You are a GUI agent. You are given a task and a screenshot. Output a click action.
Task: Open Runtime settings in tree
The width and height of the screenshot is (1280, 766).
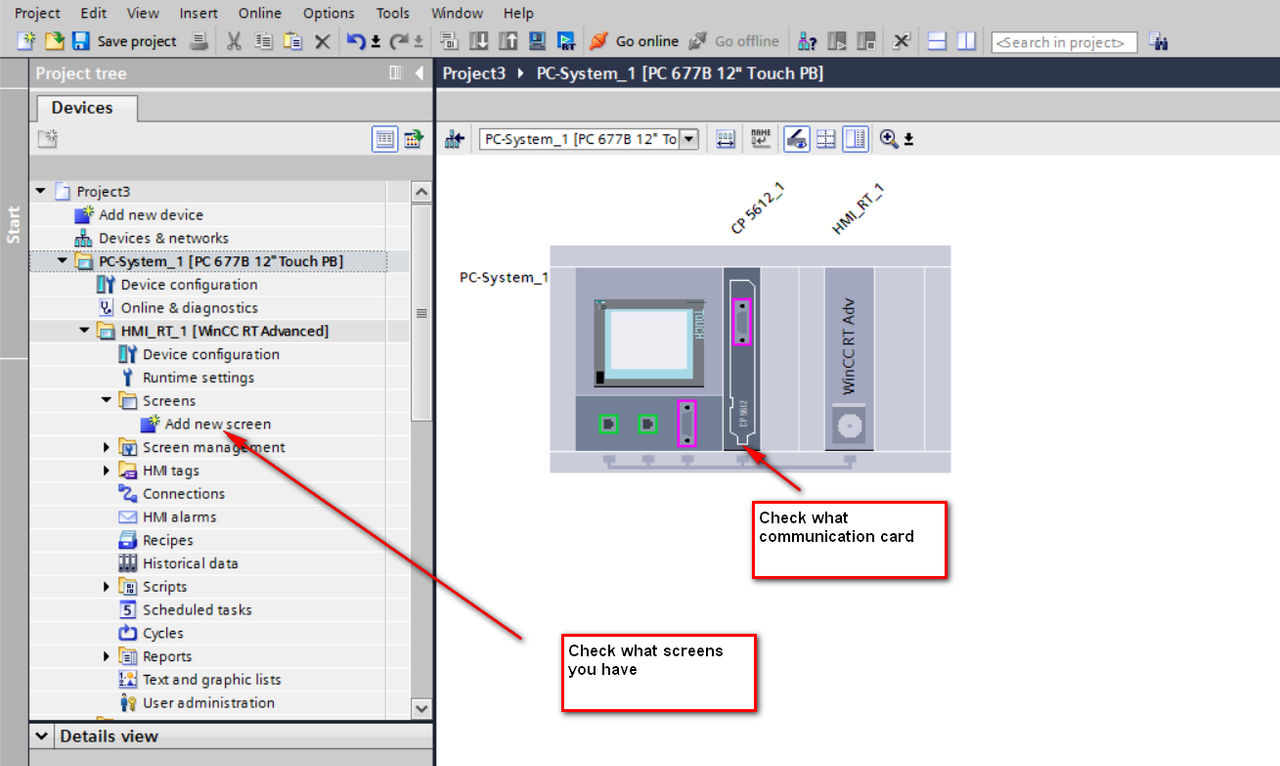click(198, 377)
